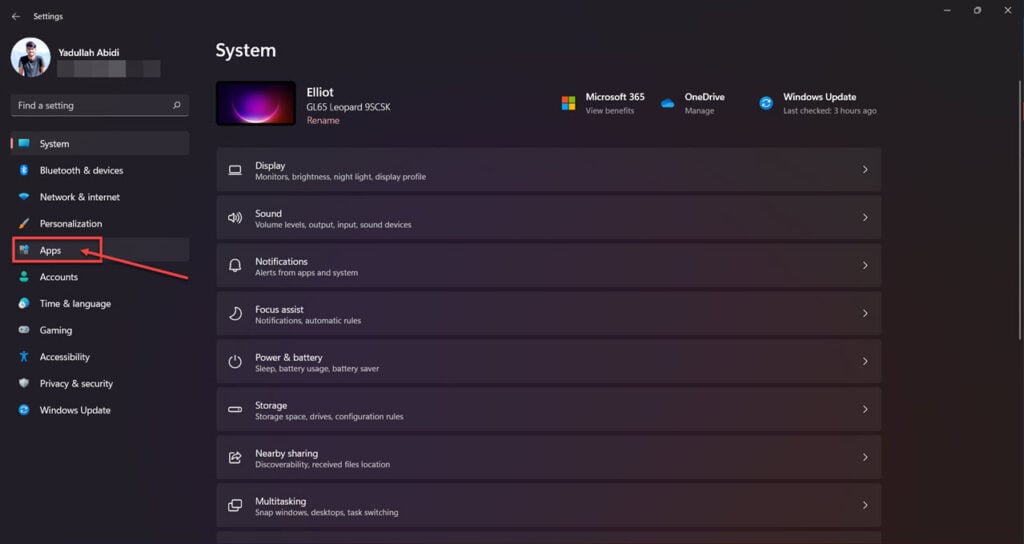The image size is (1024, 544).
Task: Expand the Display row chevron
Action: click(865, 170)
